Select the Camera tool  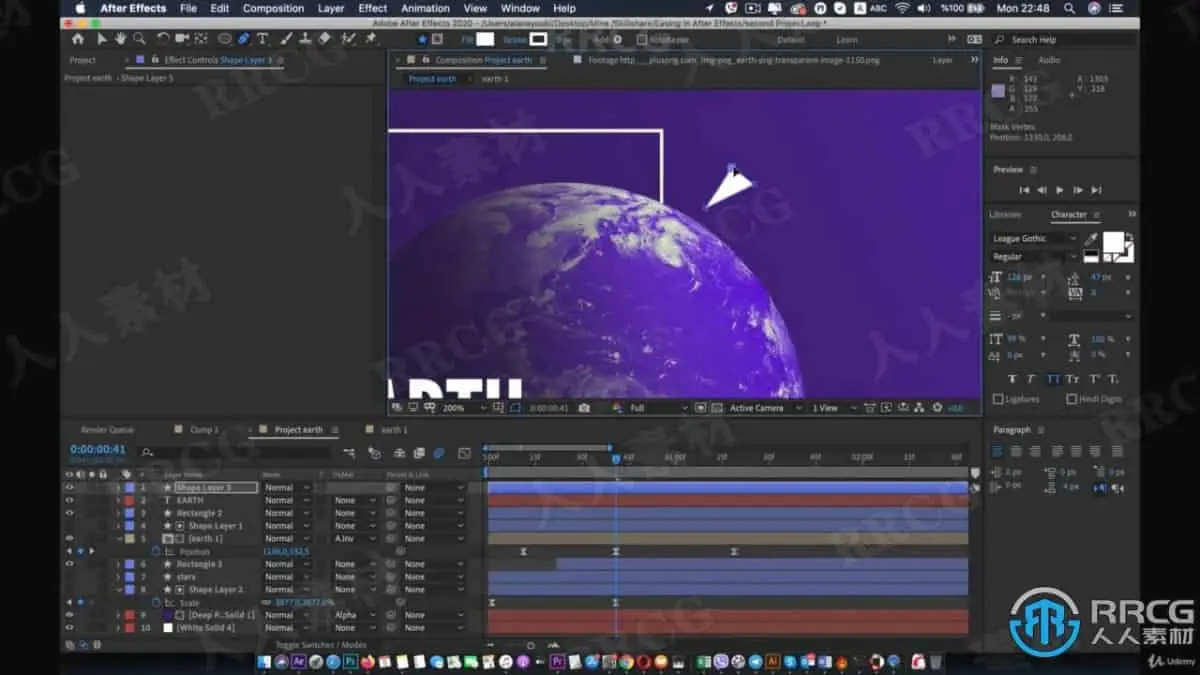[x=182, y=39]
